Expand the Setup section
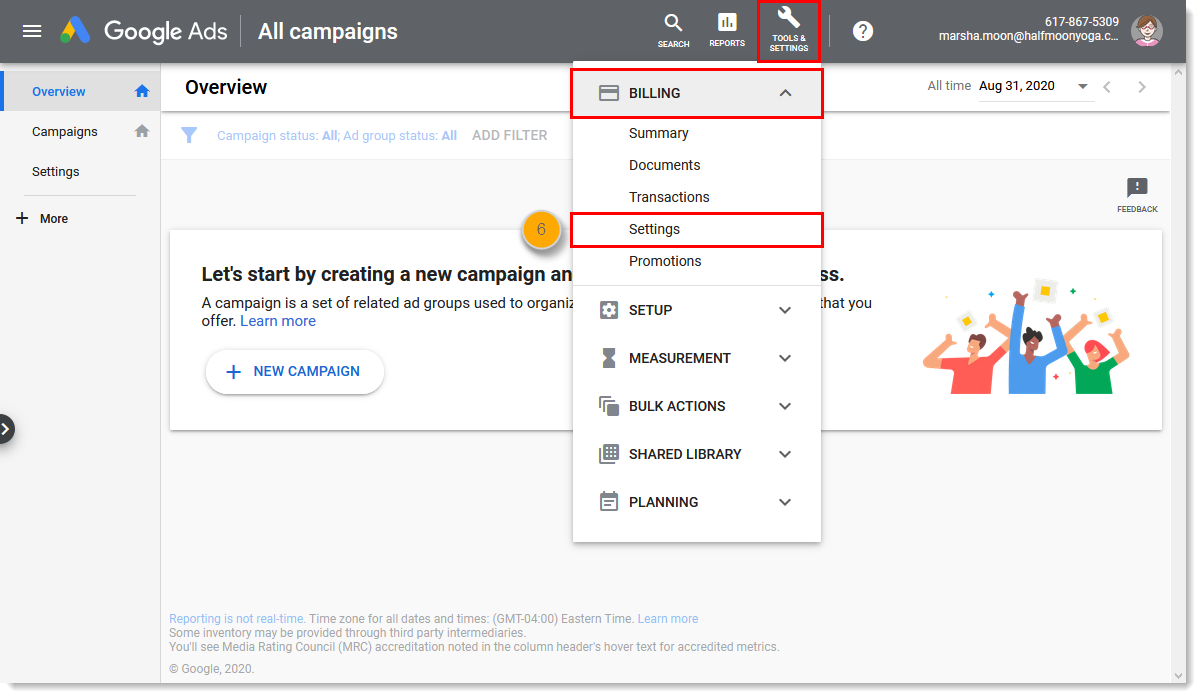This screenshot has height=698, width=1201. click(785, 310)
